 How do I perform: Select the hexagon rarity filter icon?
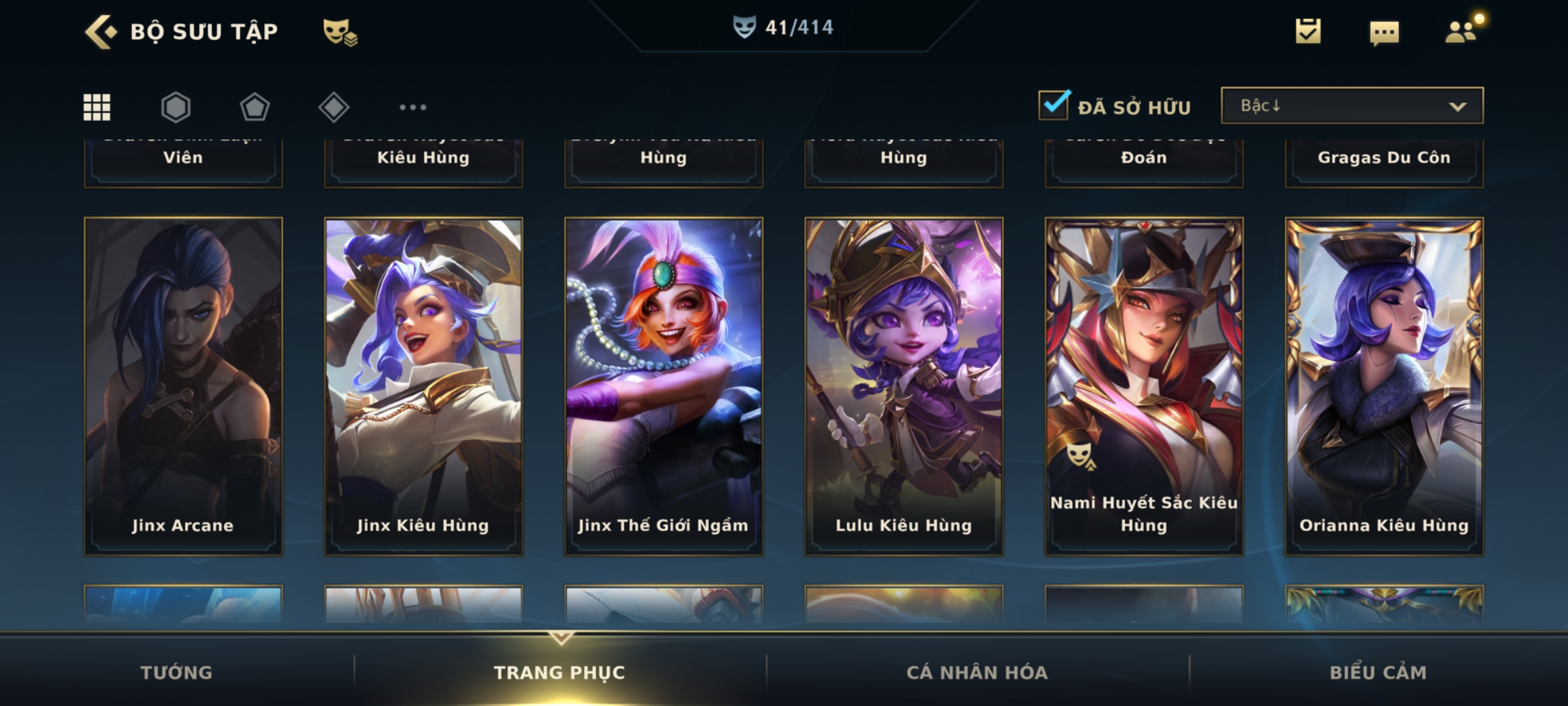click(x=176, y=107)
